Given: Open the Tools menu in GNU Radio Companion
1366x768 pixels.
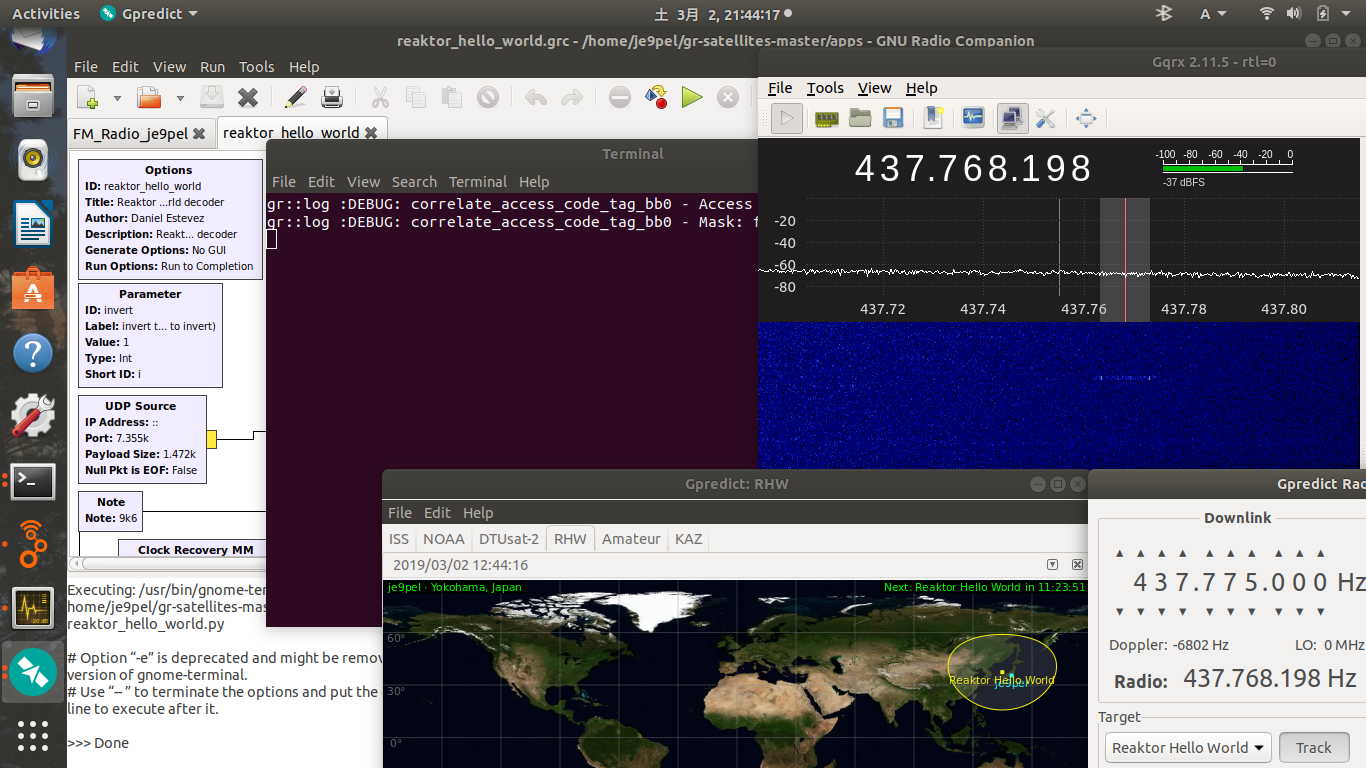Looking at the screenshot, I should (256, 67).
